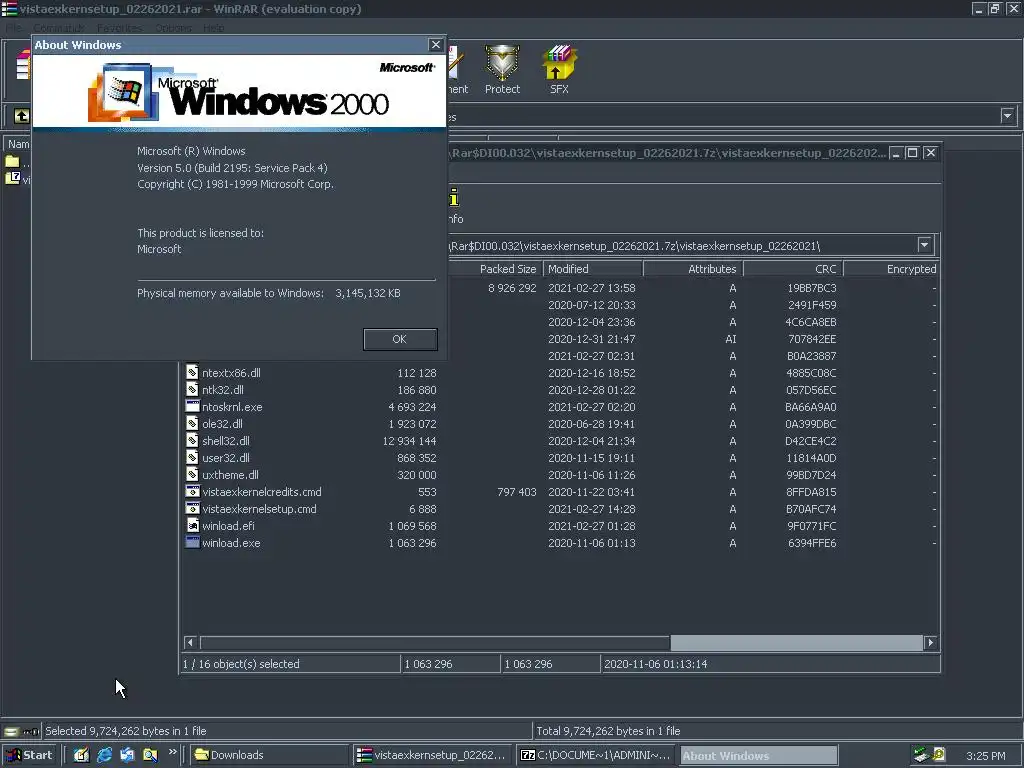The height and width of the screenshot is (768, 1024).
Task: Click WinRAR status bar drive icon
Action: pos(12,731)
